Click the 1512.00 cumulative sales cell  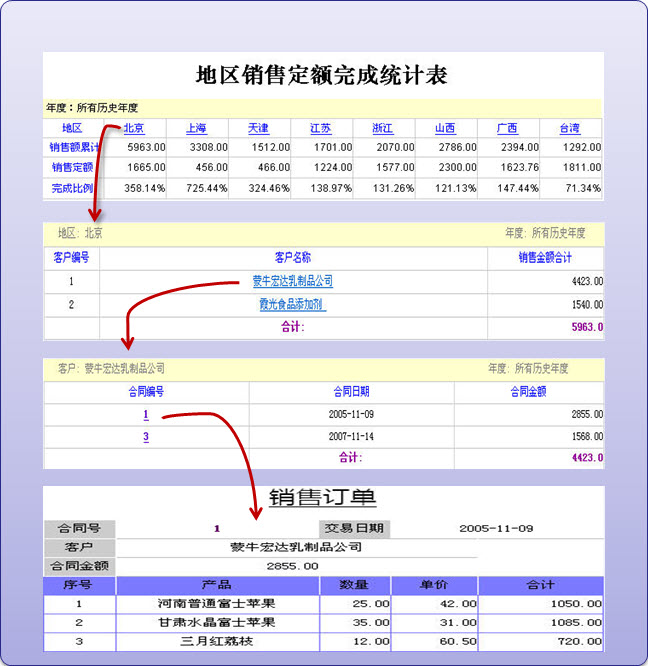point(271,147)
